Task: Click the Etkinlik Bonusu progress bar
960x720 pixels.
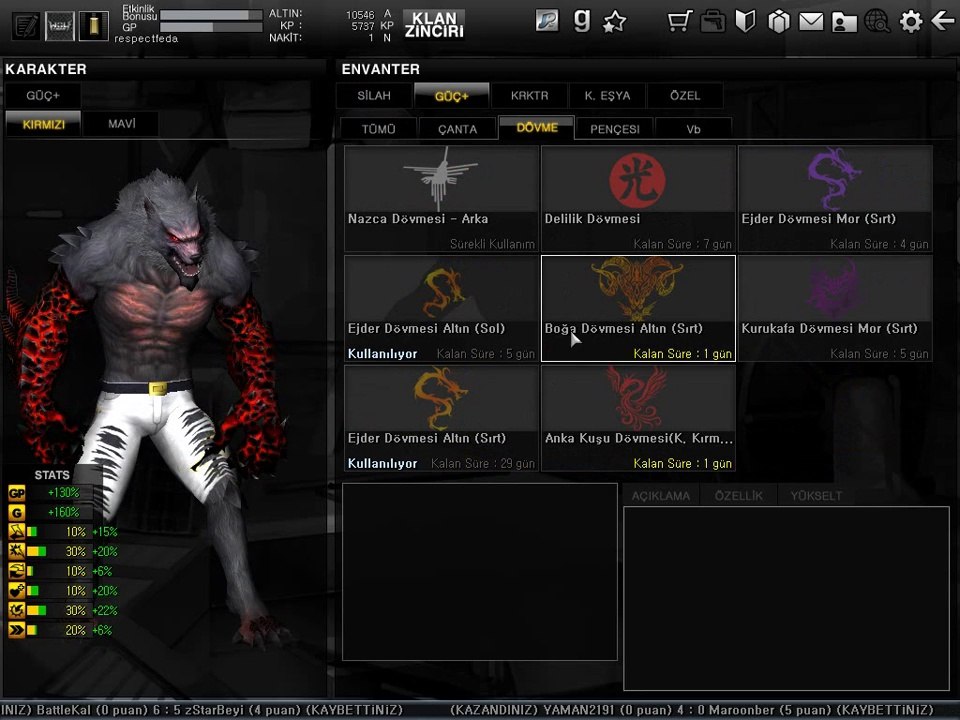Action: pos(211,15)
